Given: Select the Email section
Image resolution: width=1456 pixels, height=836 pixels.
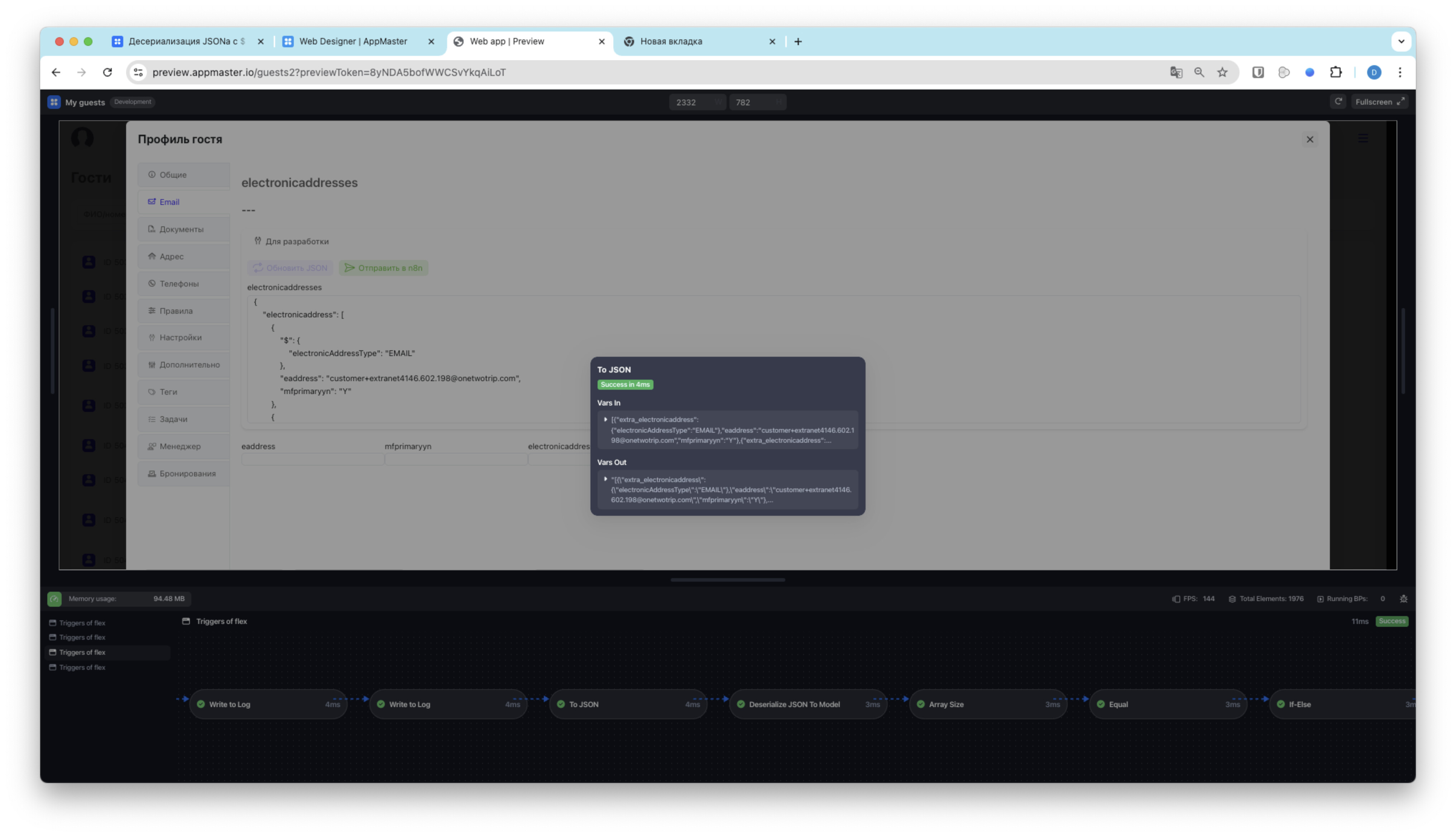Looking at the screenshot, I should [x=184, y=202].
